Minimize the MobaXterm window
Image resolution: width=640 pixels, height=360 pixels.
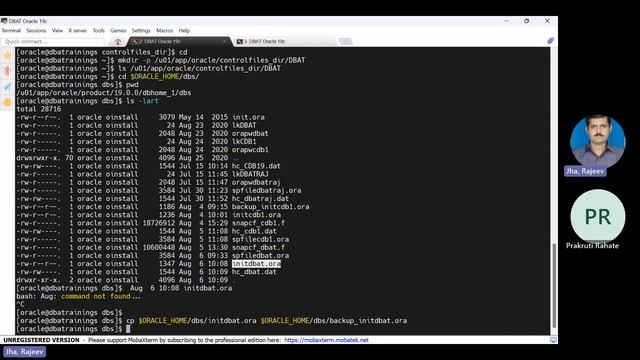(x=507, y=21)
